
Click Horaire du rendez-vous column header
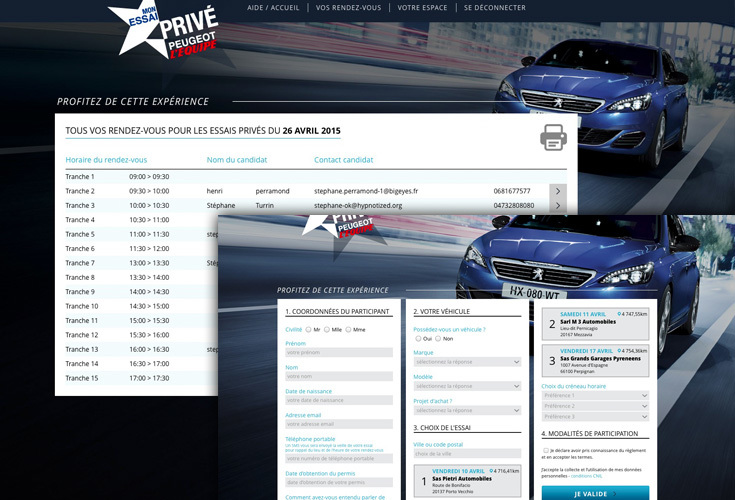(106, 160)
